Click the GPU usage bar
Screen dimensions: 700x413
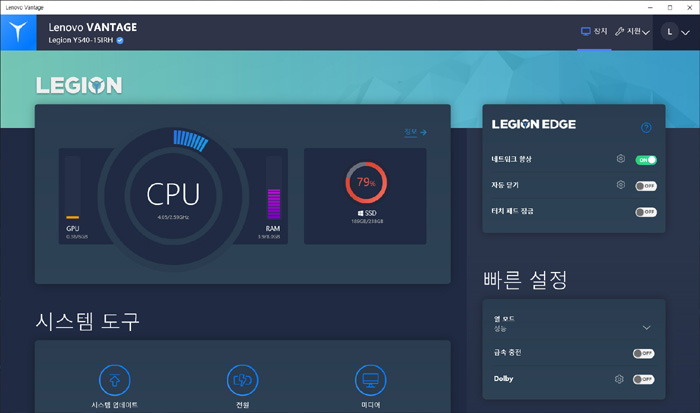[x=73, y=188]
